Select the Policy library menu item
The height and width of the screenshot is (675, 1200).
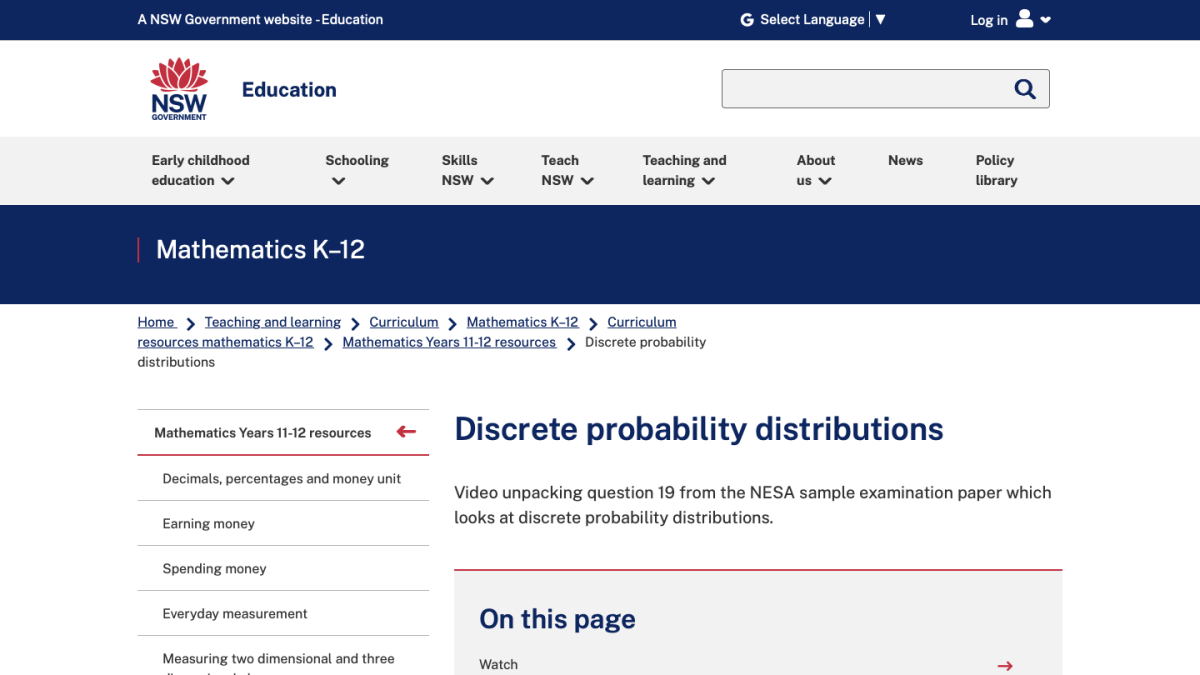pos(996,170)
